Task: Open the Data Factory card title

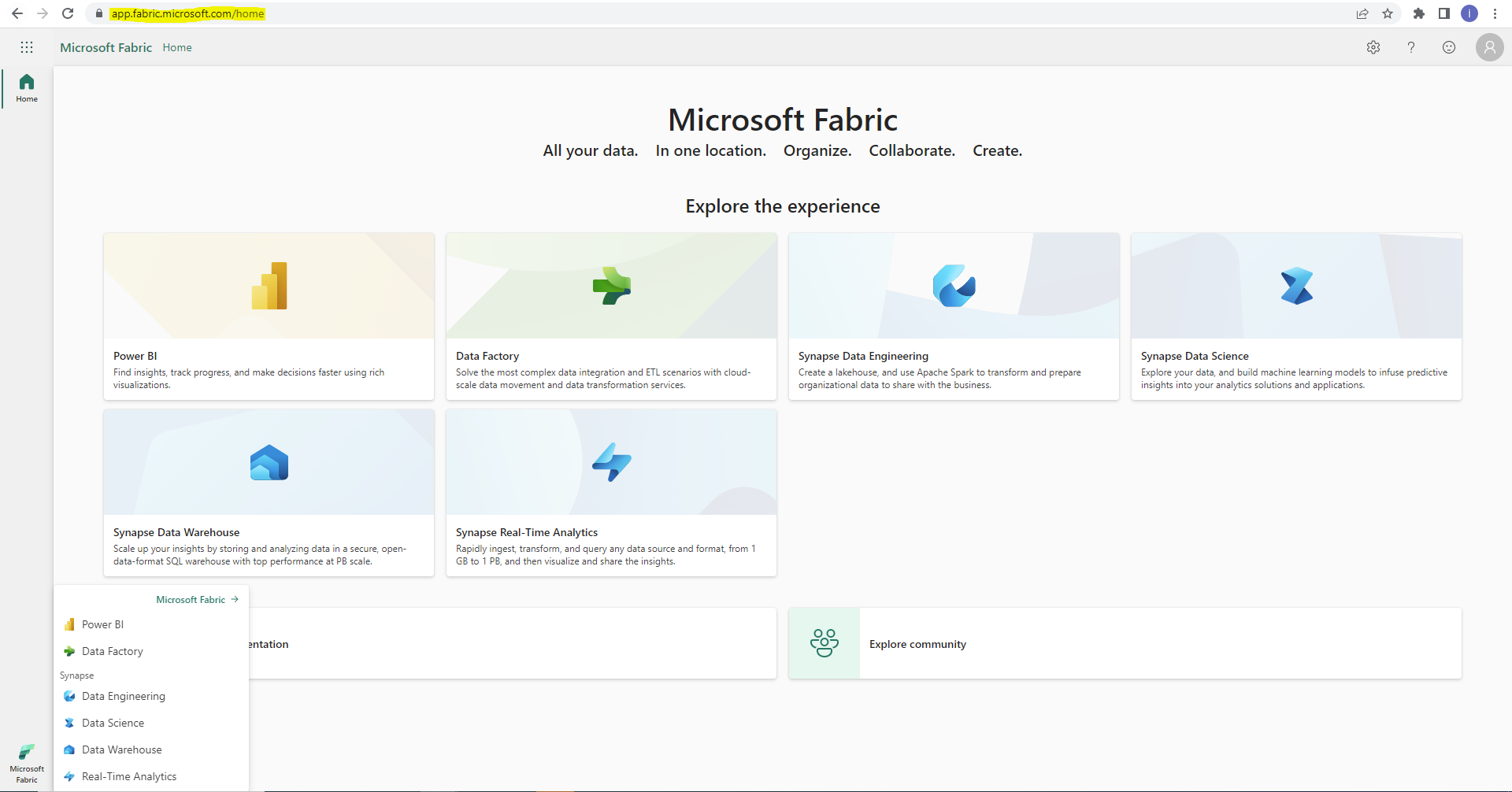Action: (x=487, y=356)
